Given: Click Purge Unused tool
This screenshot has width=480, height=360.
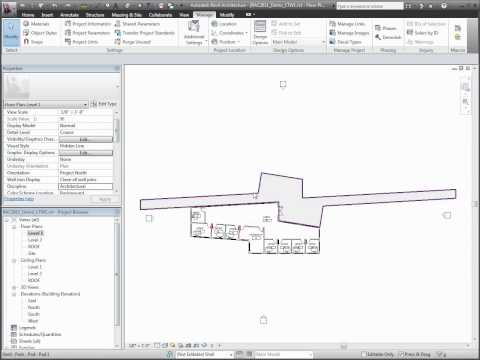Looking at the screenshot, I should pos(133,42).
